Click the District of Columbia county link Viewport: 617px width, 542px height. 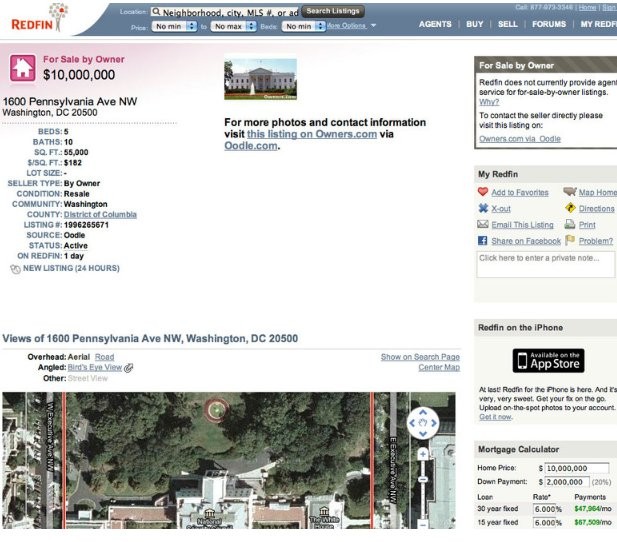pyautogui.click(x=100, y=215)
